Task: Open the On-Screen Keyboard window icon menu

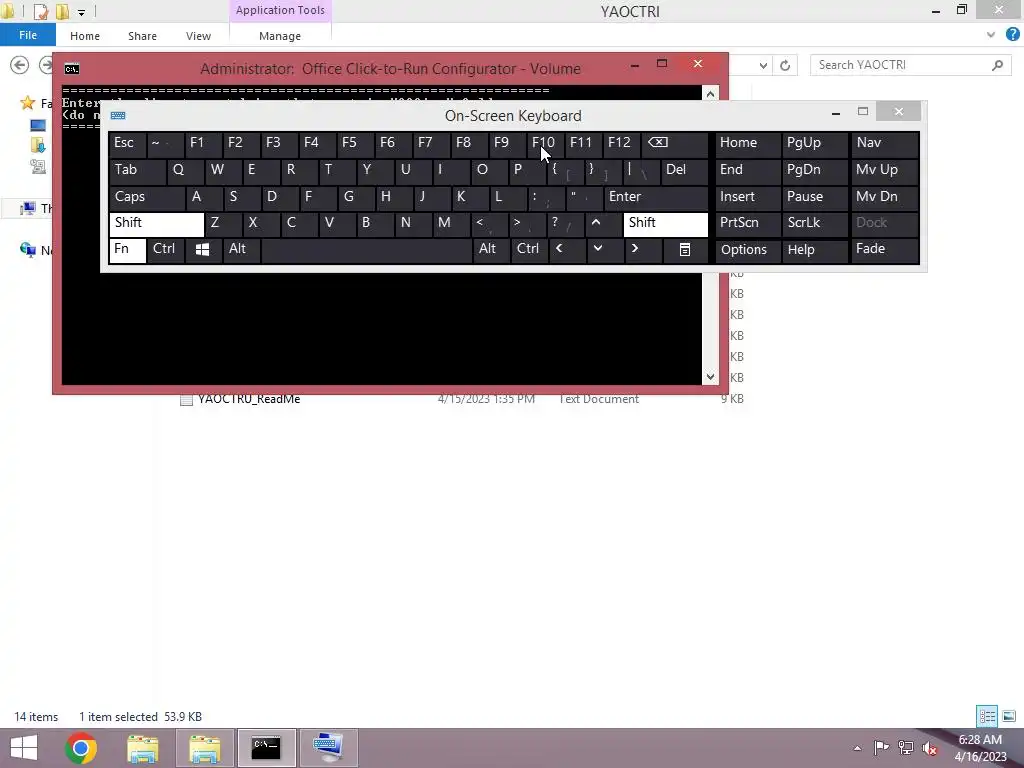Action: point(118,116)
